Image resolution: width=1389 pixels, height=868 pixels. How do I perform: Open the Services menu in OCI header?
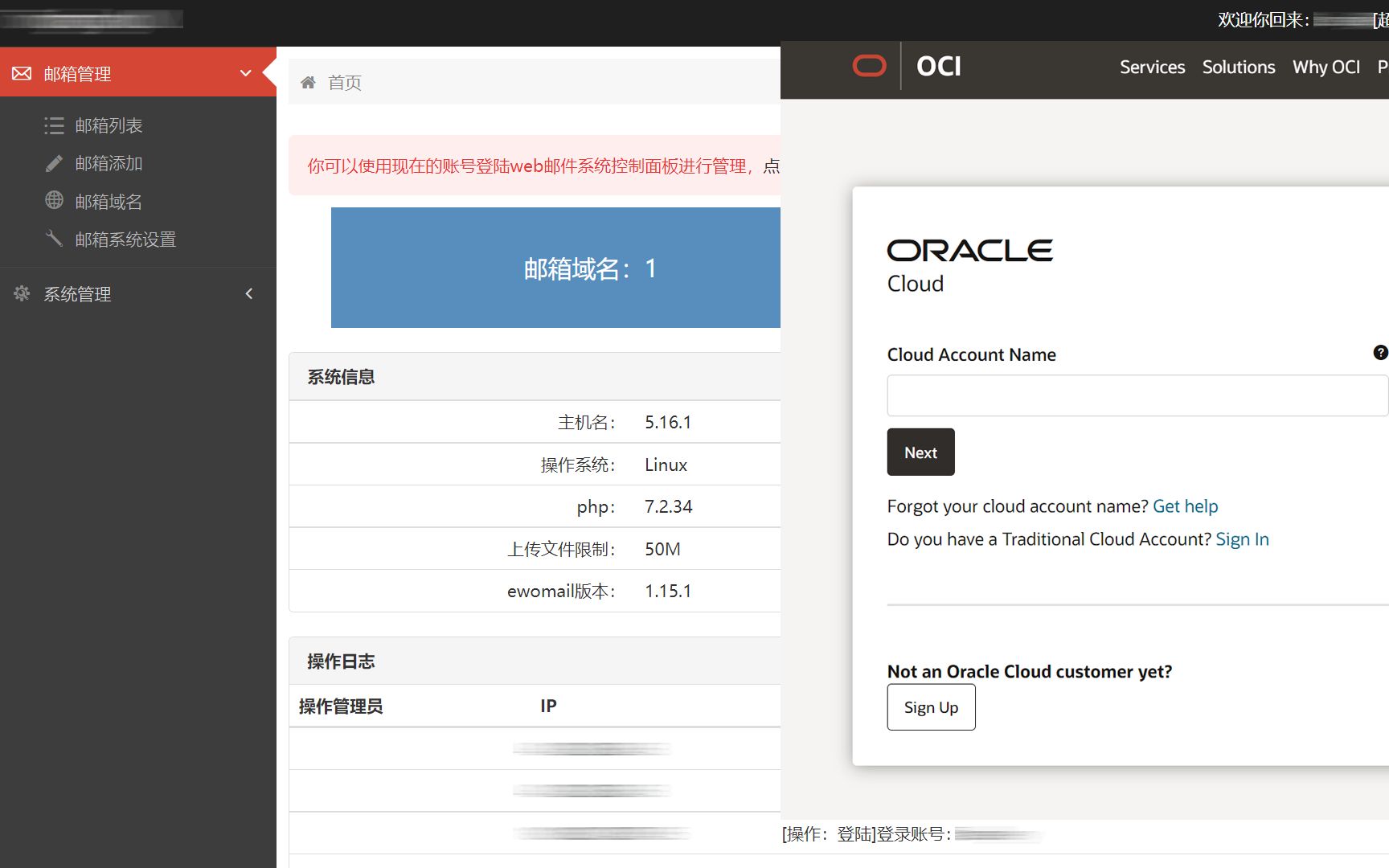pyautogui.click(x=1152, y=68)
